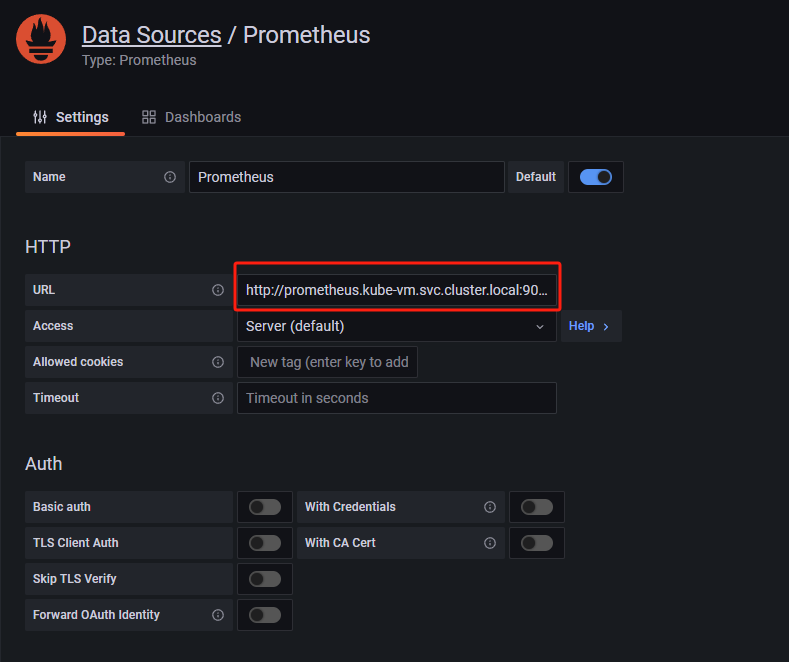Click the Prometheus page title text
789x662 pixels.
[x=306, y=35]
